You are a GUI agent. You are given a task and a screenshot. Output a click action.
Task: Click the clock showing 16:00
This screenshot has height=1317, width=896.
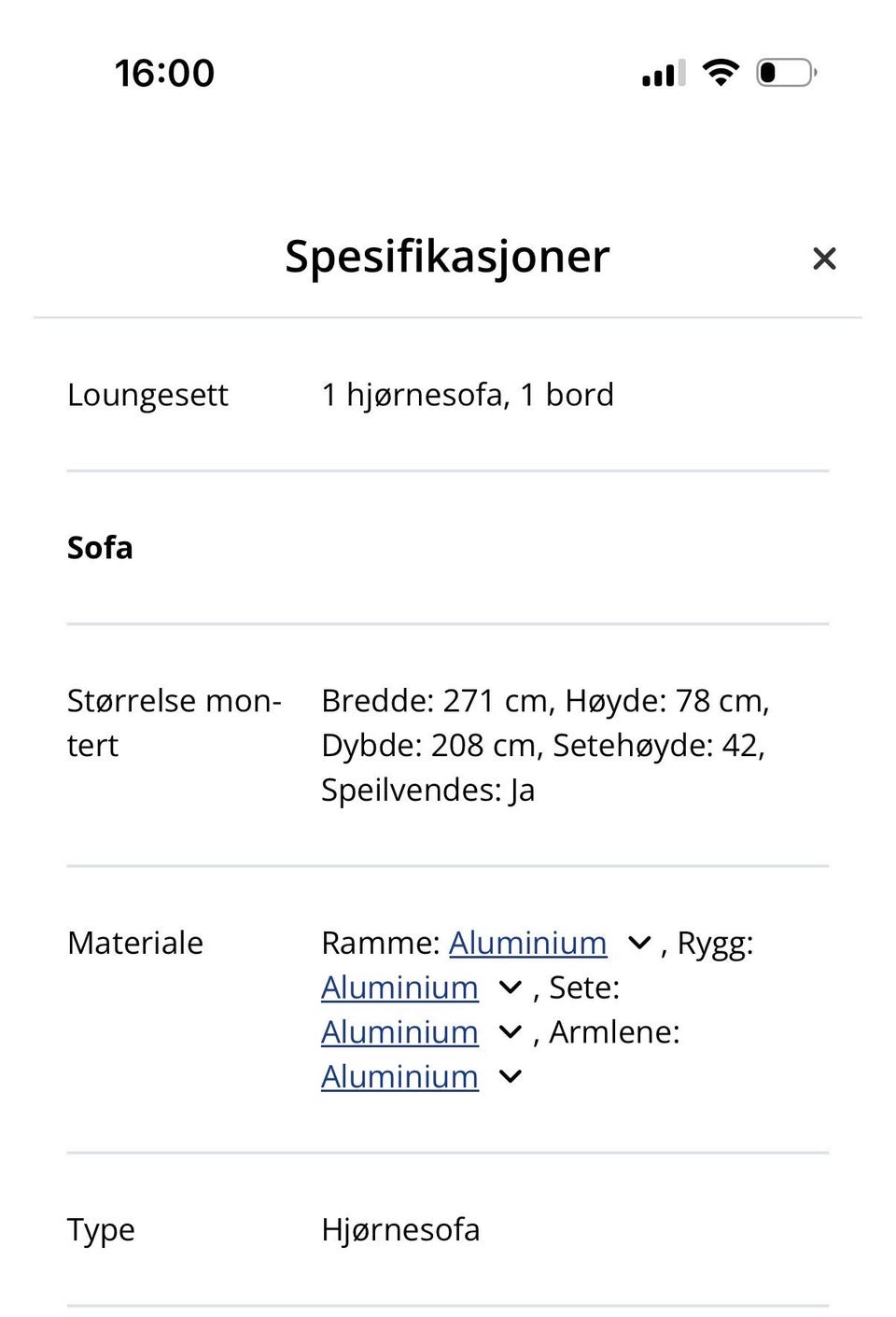coord(164,72)
